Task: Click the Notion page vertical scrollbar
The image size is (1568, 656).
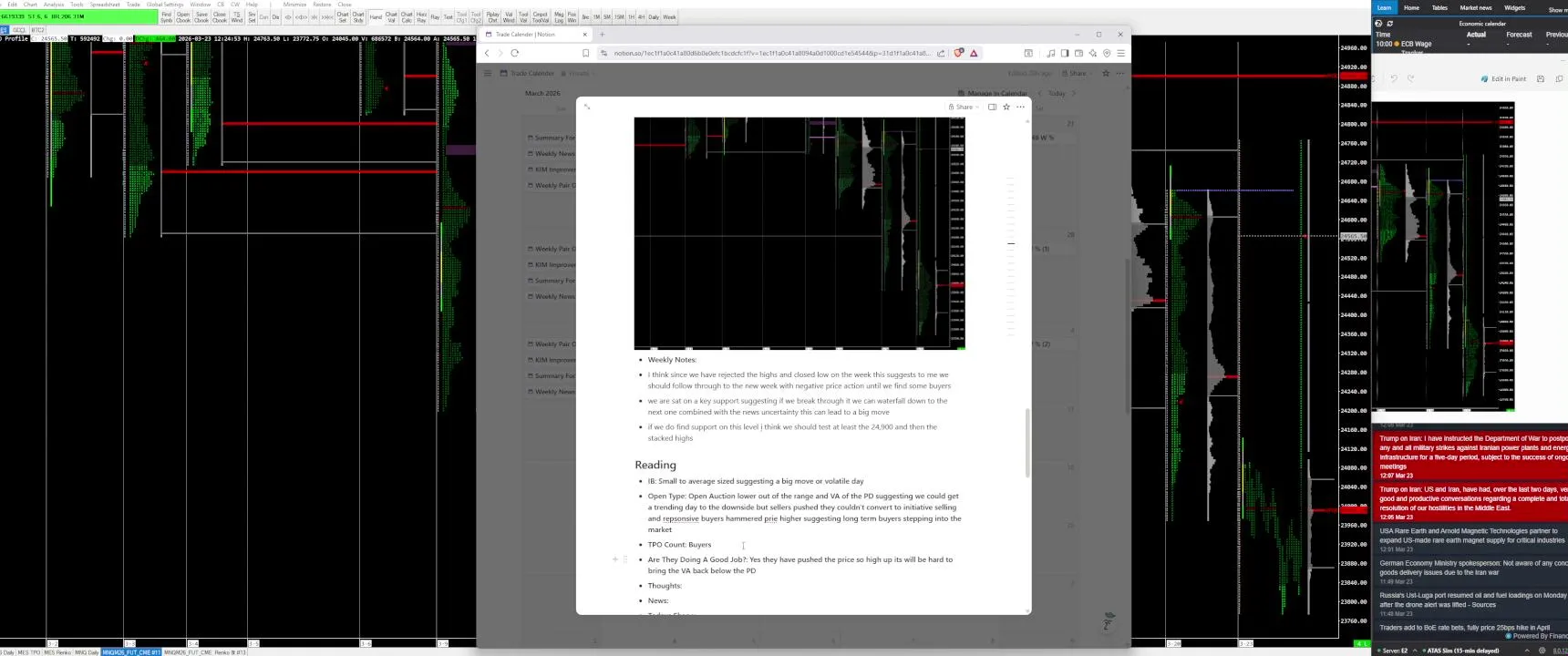Action: (1027, 442)
